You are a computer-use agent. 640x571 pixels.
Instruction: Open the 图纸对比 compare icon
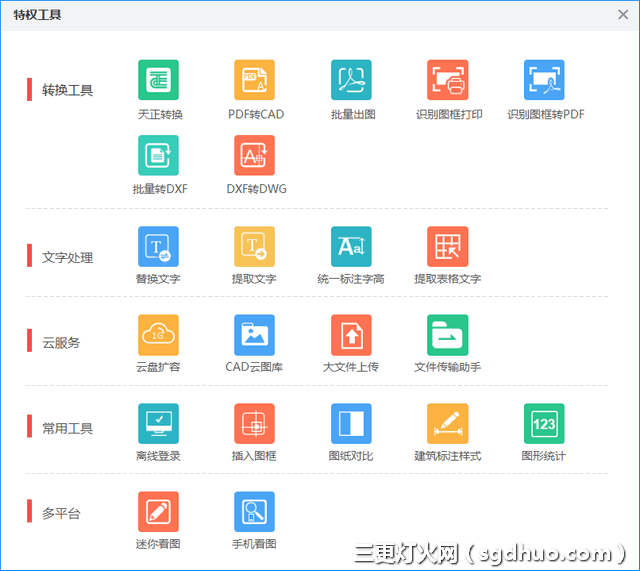point(351,424)
